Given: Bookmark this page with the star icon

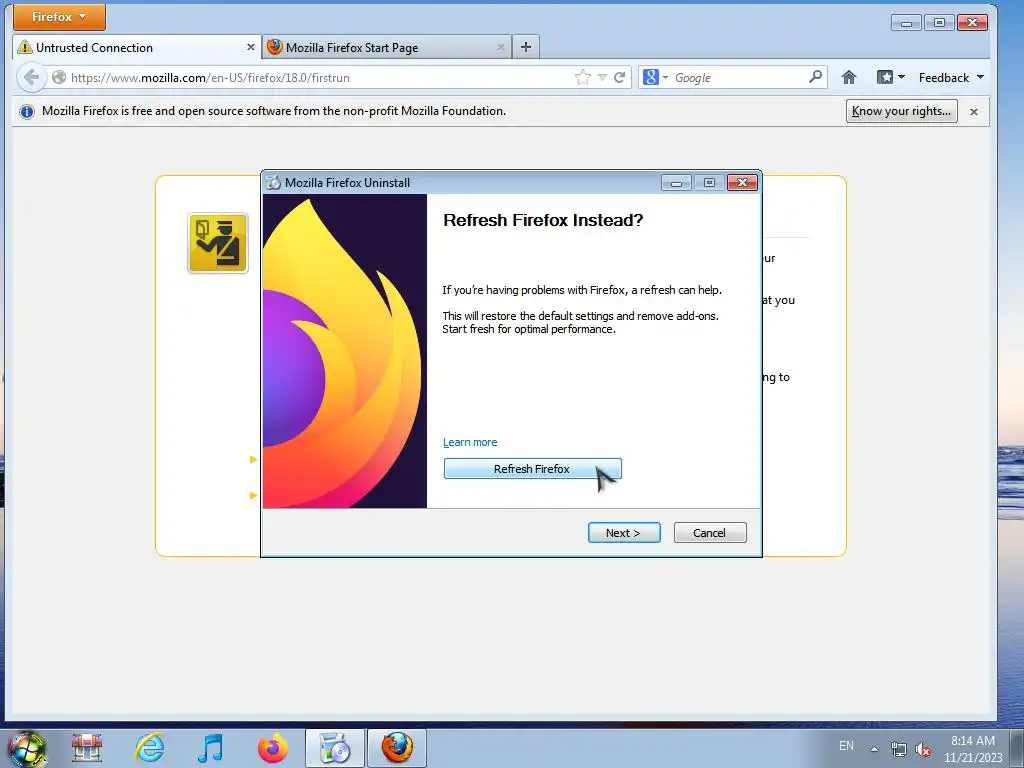Looking at the screenshot, I should pyautogui.click(x=583, y=78).
